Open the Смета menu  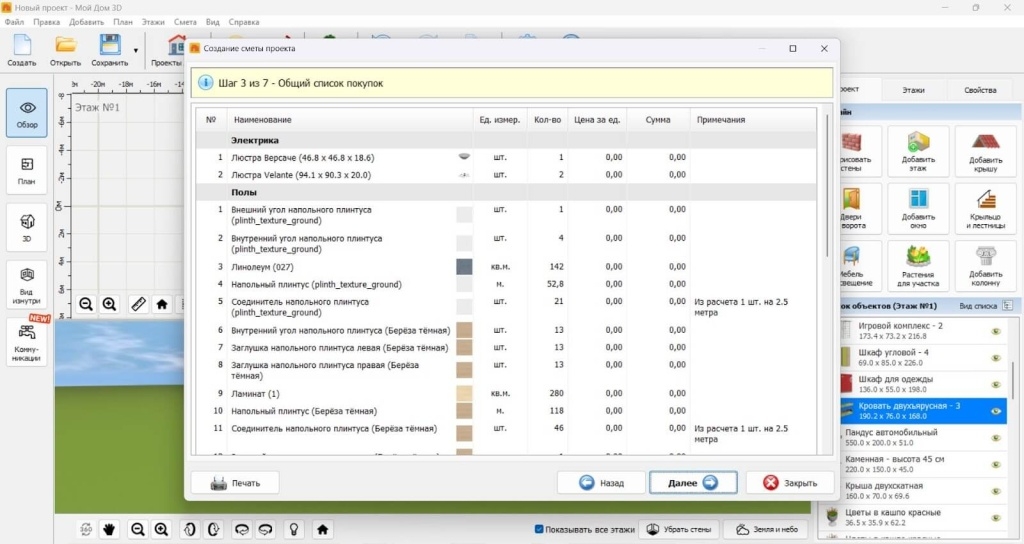[x=185, y=21]
